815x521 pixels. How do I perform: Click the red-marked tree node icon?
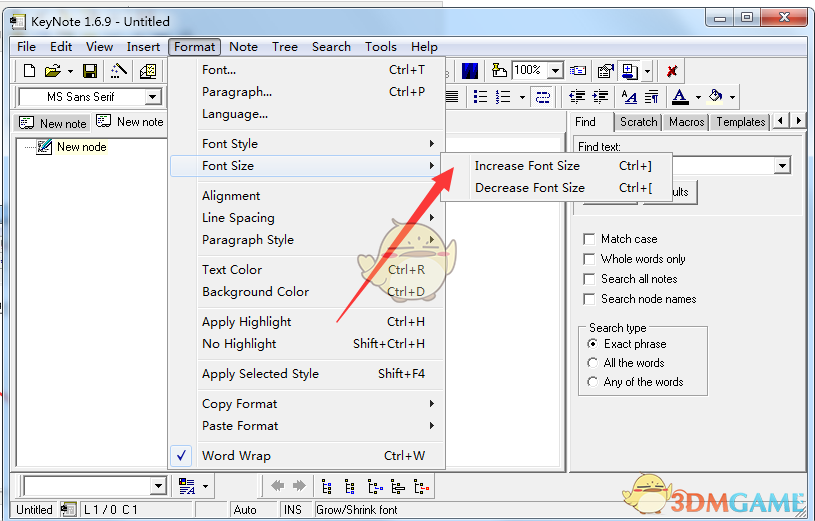[422, 487]
